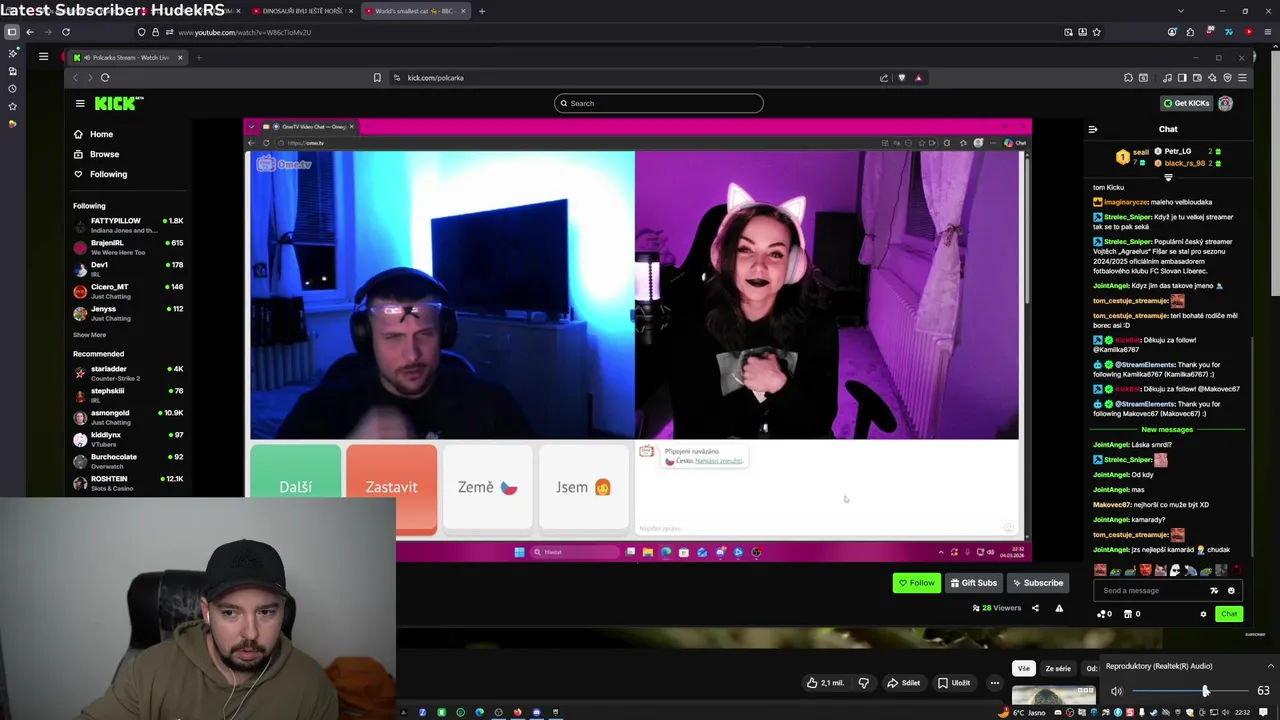Click the Další button in OmeTV

[x=295, y=487]
